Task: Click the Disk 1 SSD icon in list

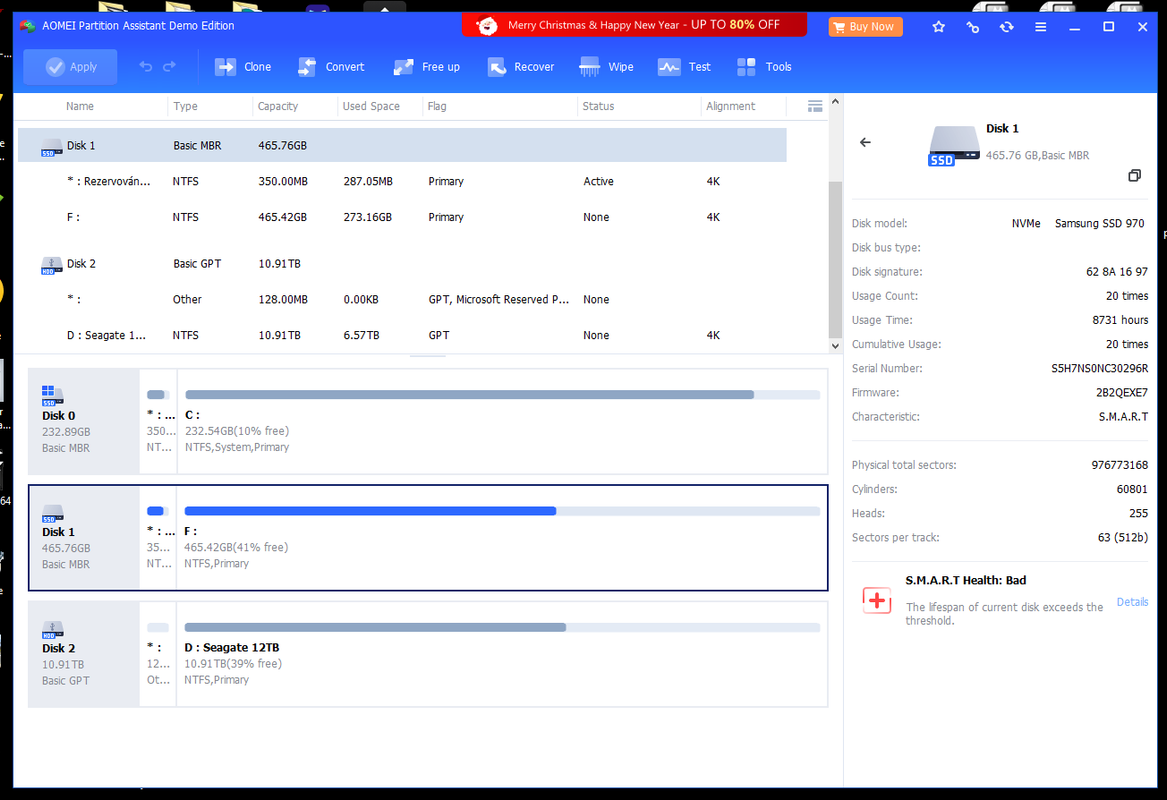Action: (x=51, y=147)
